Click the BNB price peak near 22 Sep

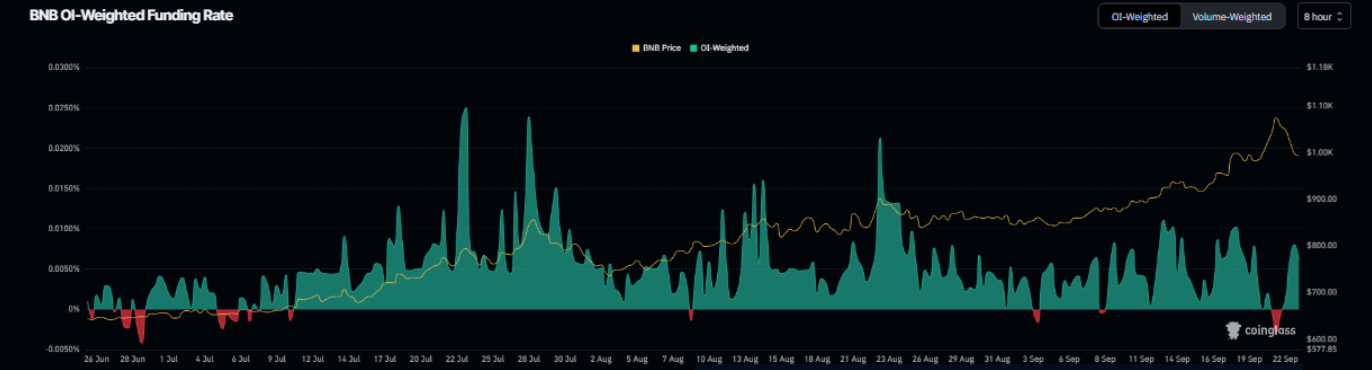coord(1276,119)
